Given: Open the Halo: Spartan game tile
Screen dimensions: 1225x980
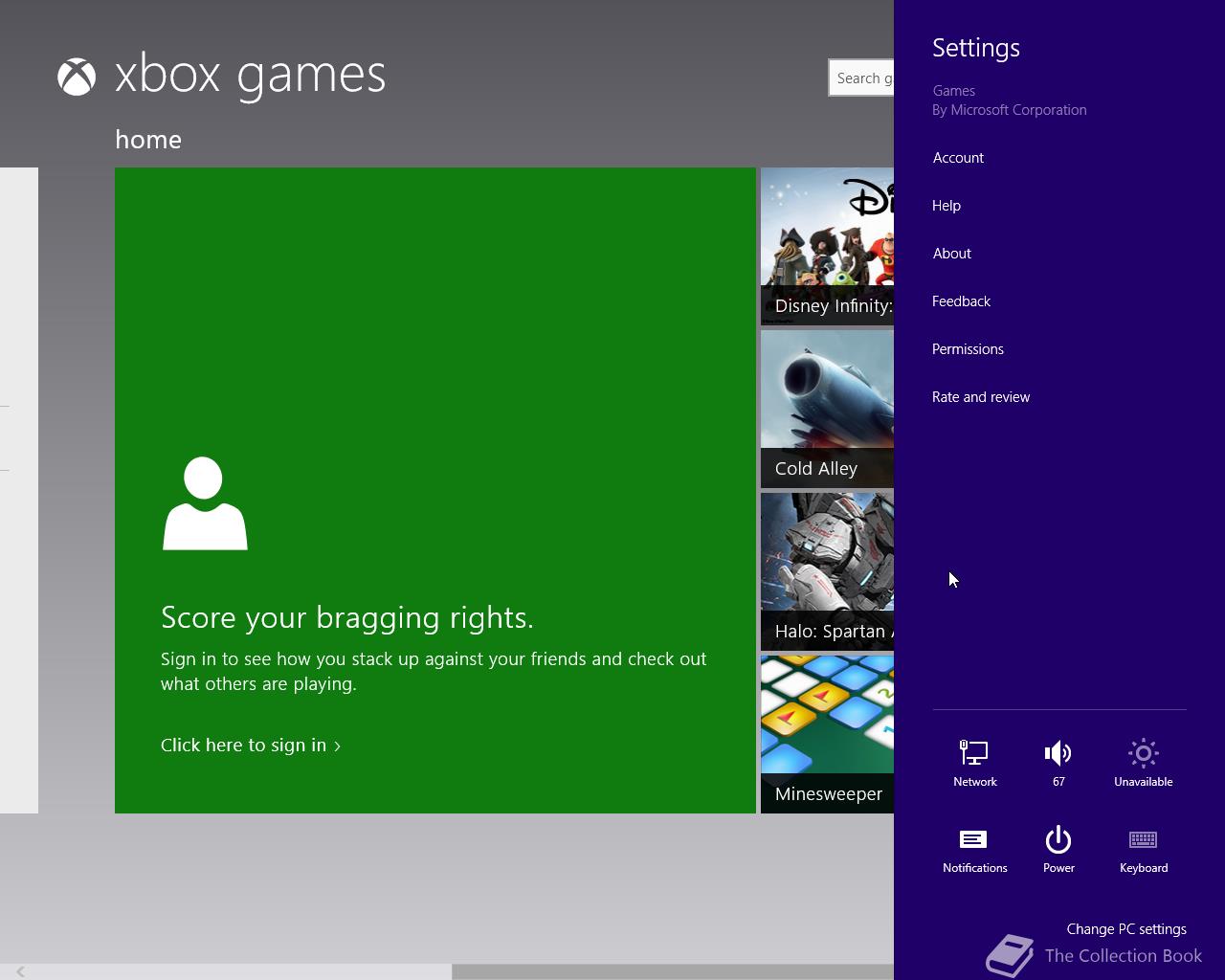Looking at the screenshot, I should [x=827, y=572].
